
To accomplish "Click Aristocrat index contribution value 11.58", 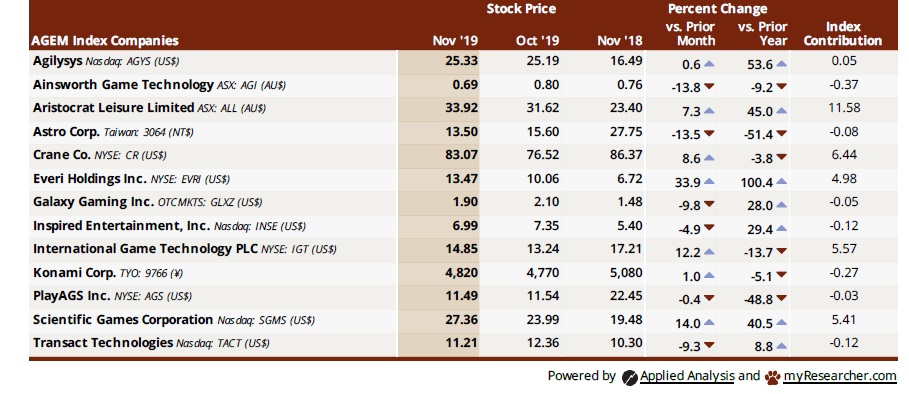I will (x=844, y=108).
